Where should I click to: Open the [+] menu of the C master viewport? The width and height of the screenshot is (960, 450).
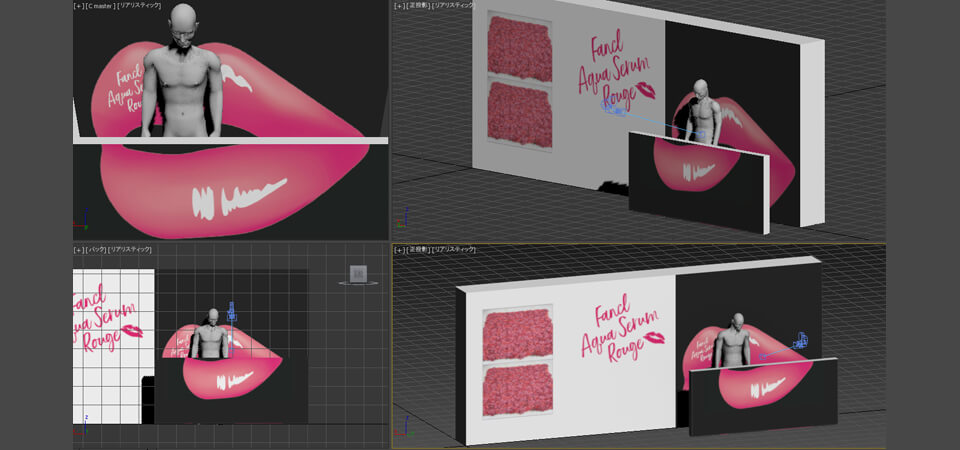pos(78,6)
